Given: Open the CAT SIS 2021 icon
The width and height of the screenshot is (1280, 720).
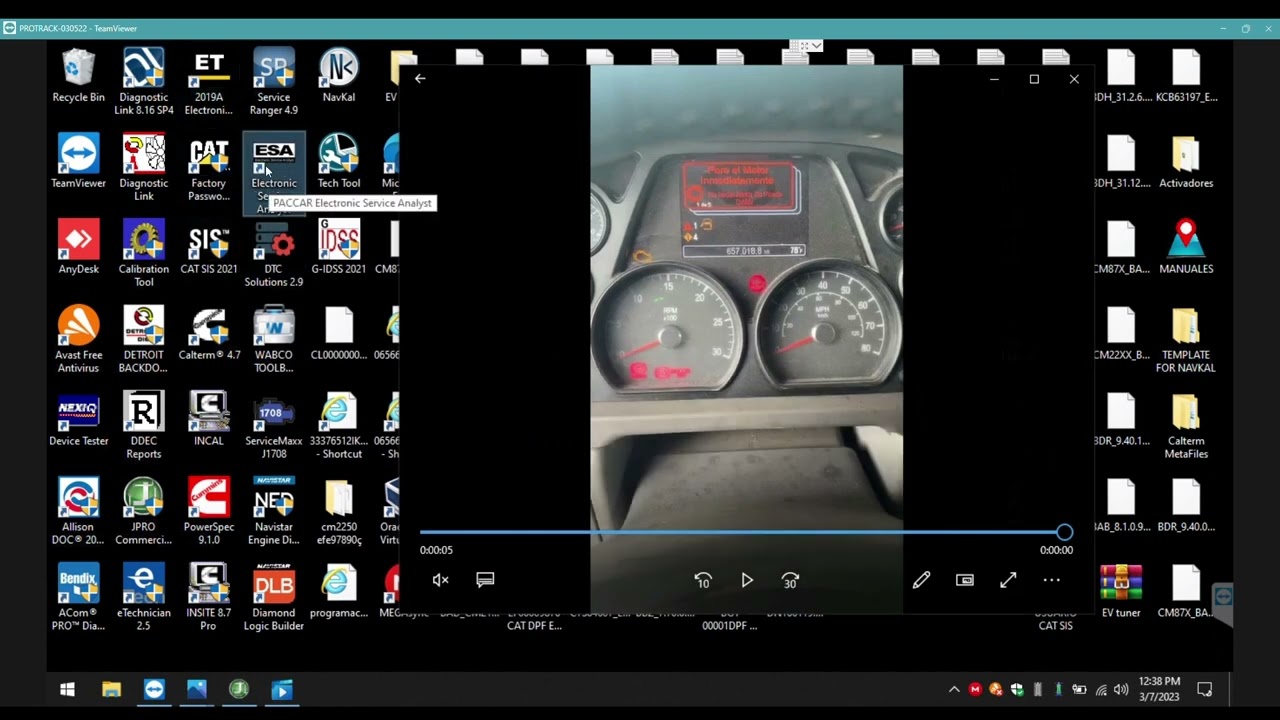Looking at the screenshot, I should [208, 248].
